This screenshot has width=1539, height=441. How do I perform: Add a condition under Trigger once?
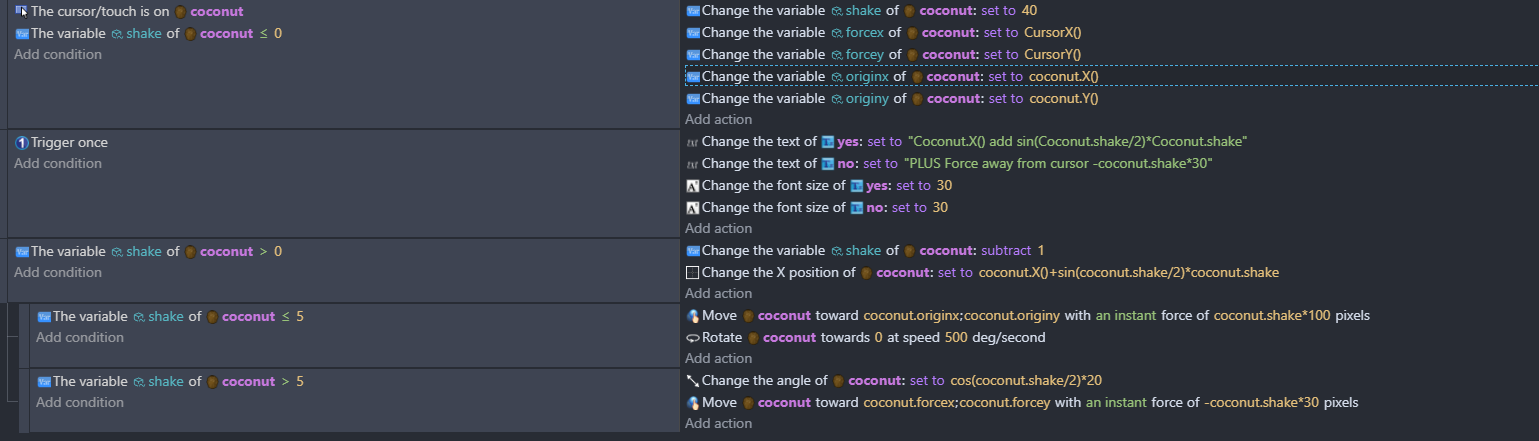pyautogui.click(x=58, y=164)
